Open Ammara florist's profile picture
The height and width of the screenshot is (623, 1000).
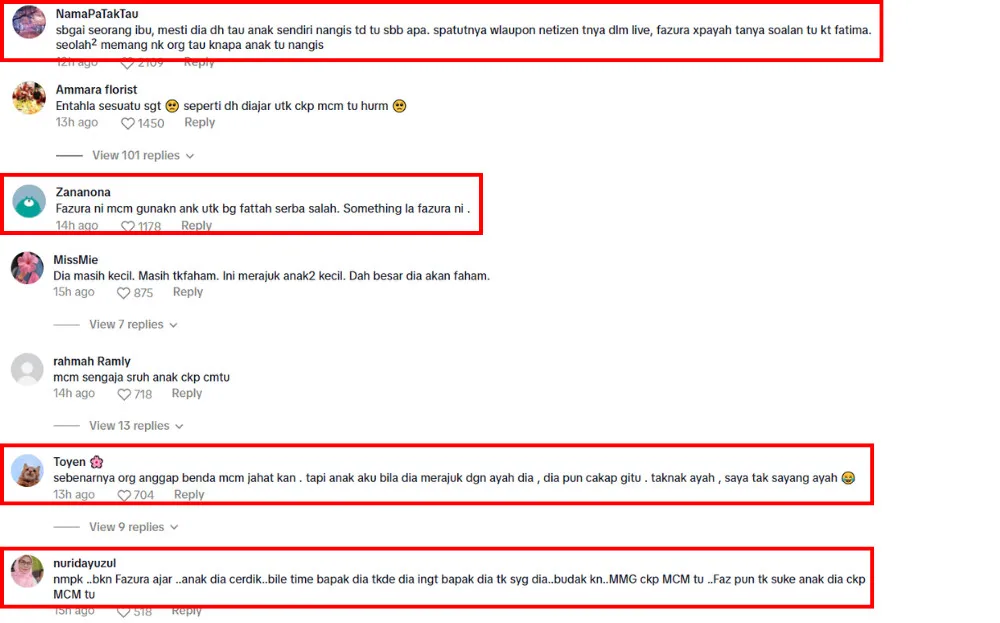[x=29, y=98]
